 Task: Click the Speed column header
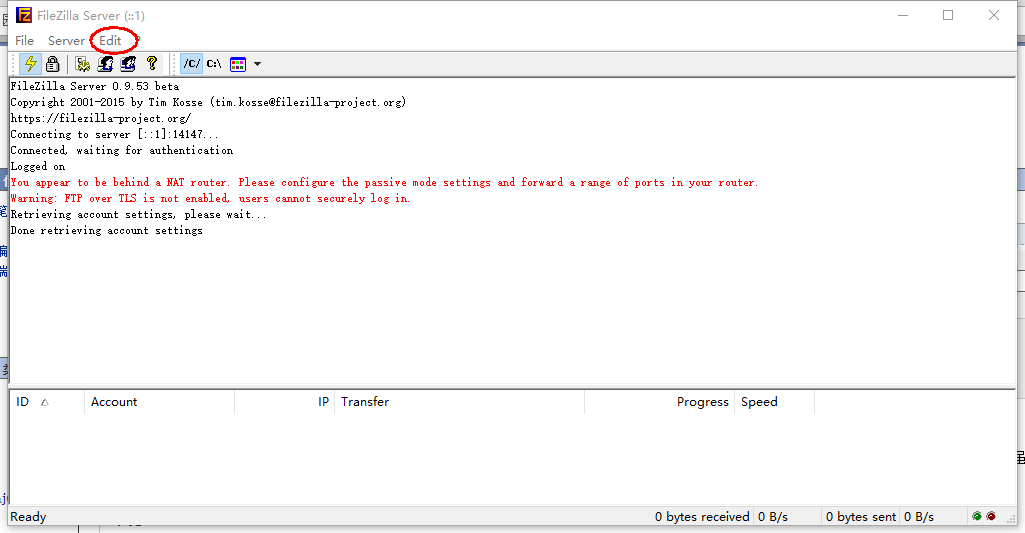pos(775,402)
